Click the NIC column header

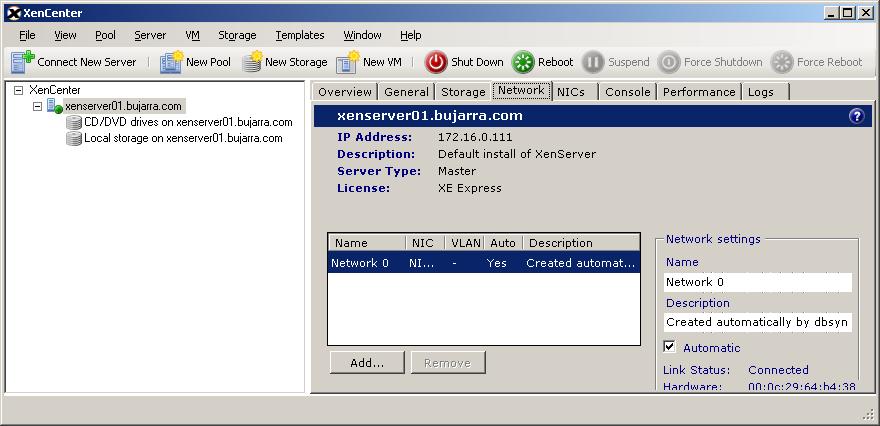click(425, 243)
